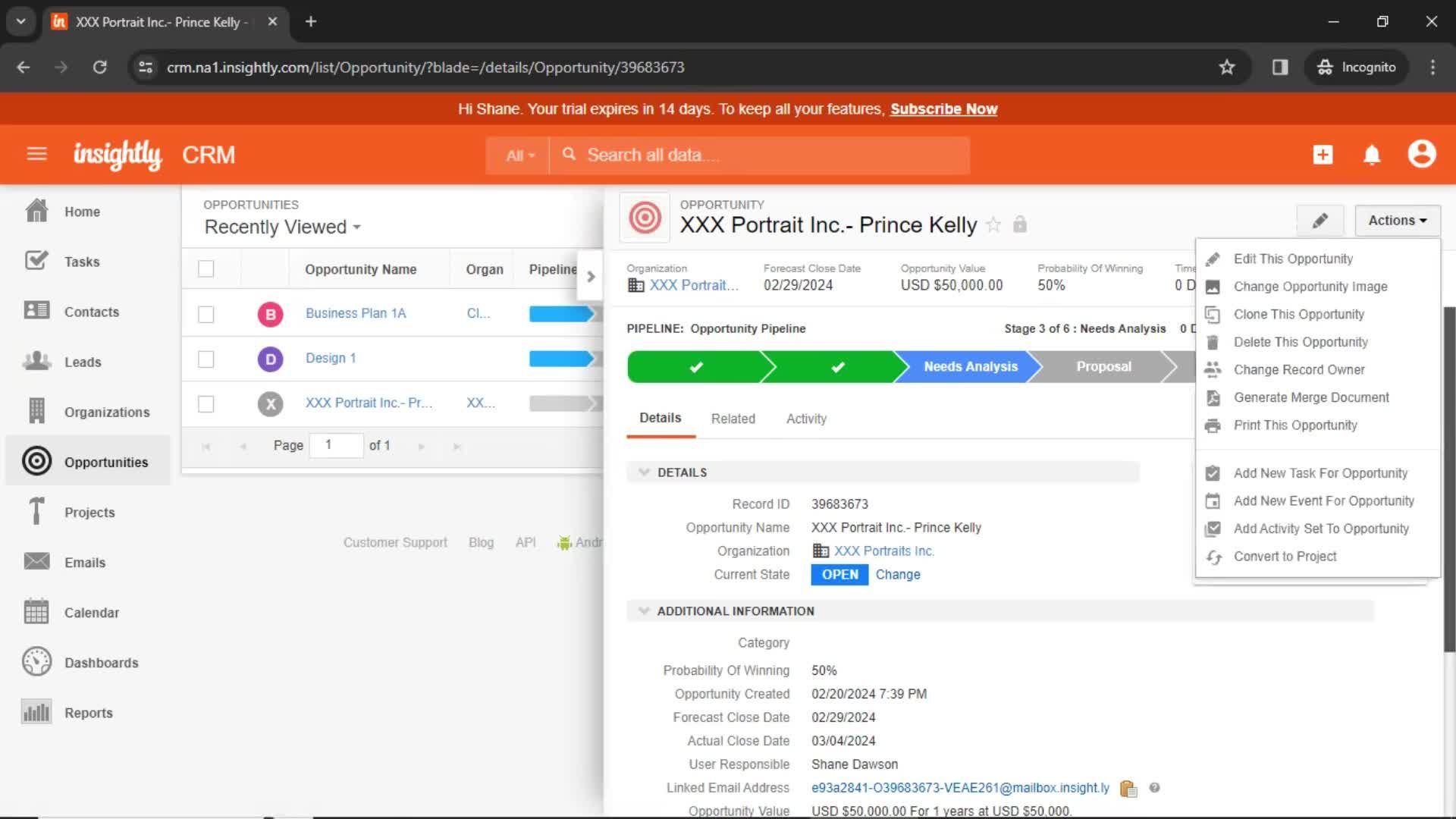
Task: Switch to the Activity tab
Action: pos(806,419)
